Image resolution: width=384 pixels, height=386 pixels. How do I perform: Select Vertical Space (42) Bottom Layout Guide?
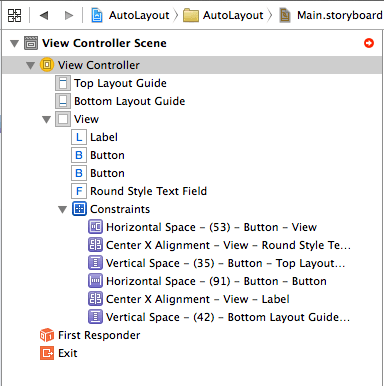click(x=228, y=317)
